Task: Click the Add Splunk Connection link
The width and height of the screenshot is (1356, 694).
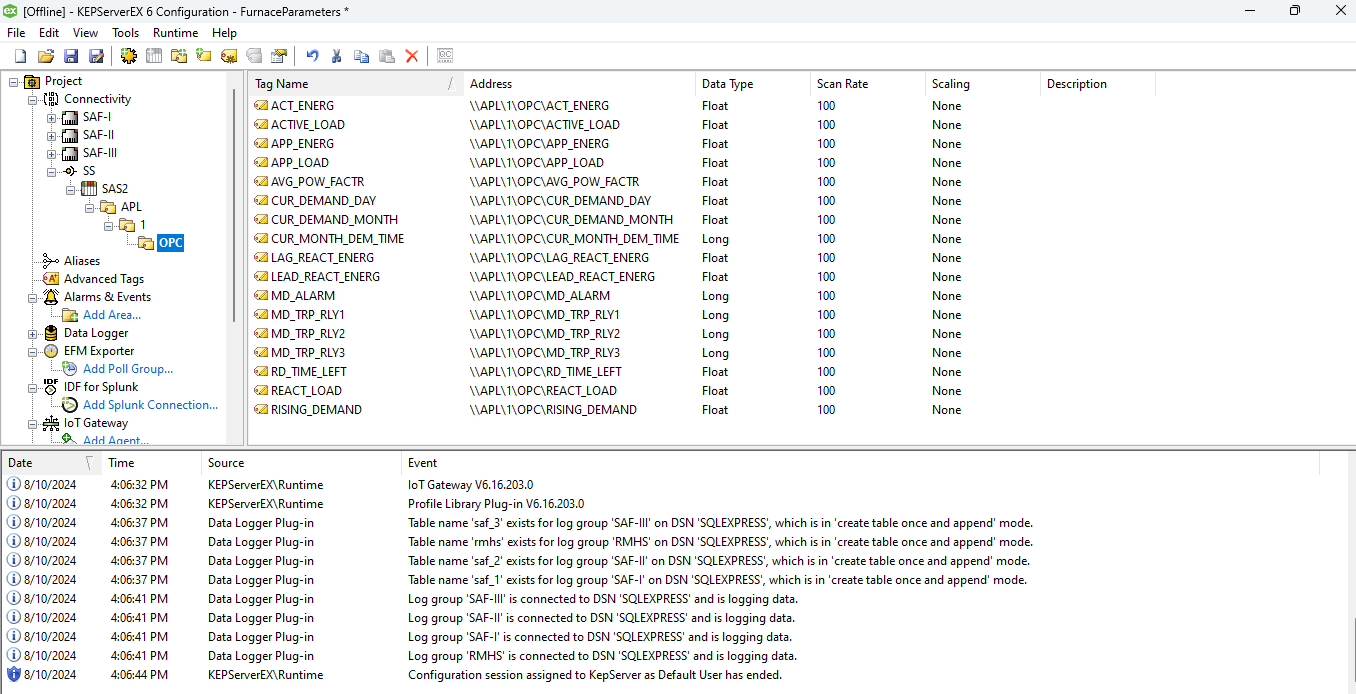Action: click(x=150, y=404)
